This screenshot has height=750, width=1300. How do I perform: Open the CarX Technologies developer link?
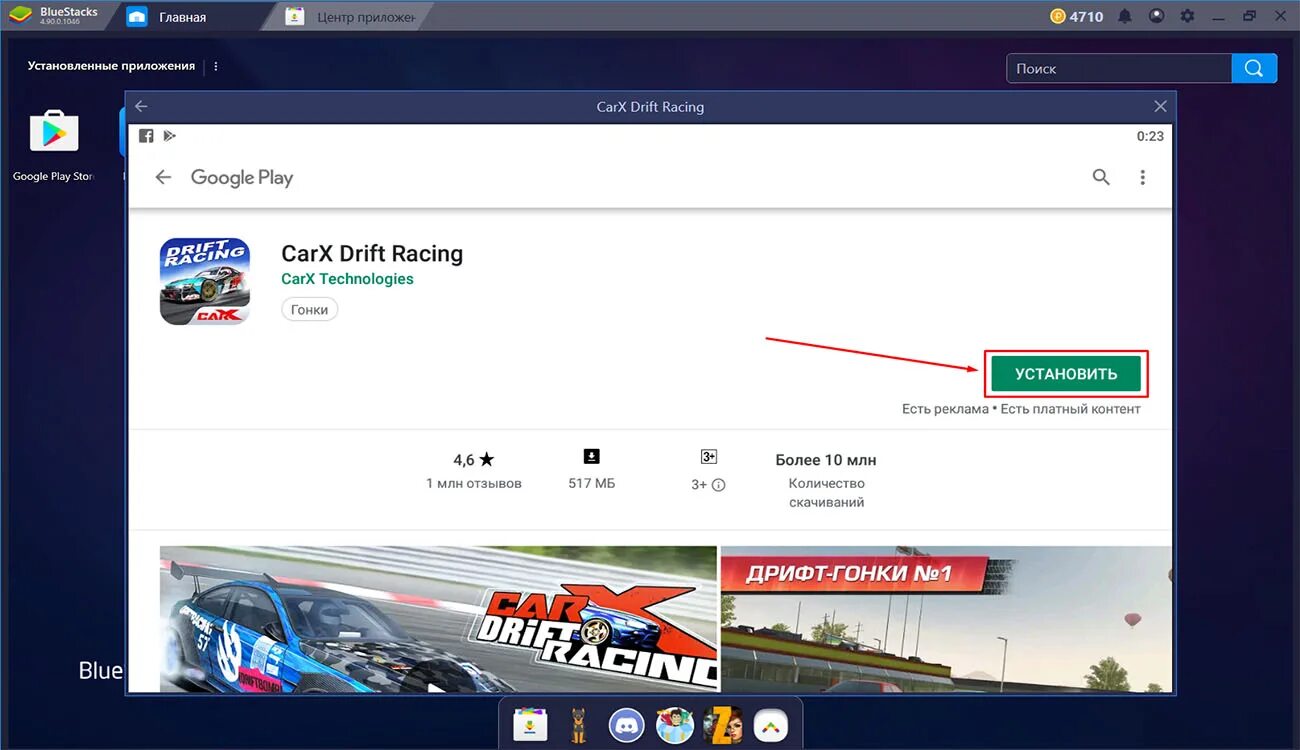pos(347,279)
